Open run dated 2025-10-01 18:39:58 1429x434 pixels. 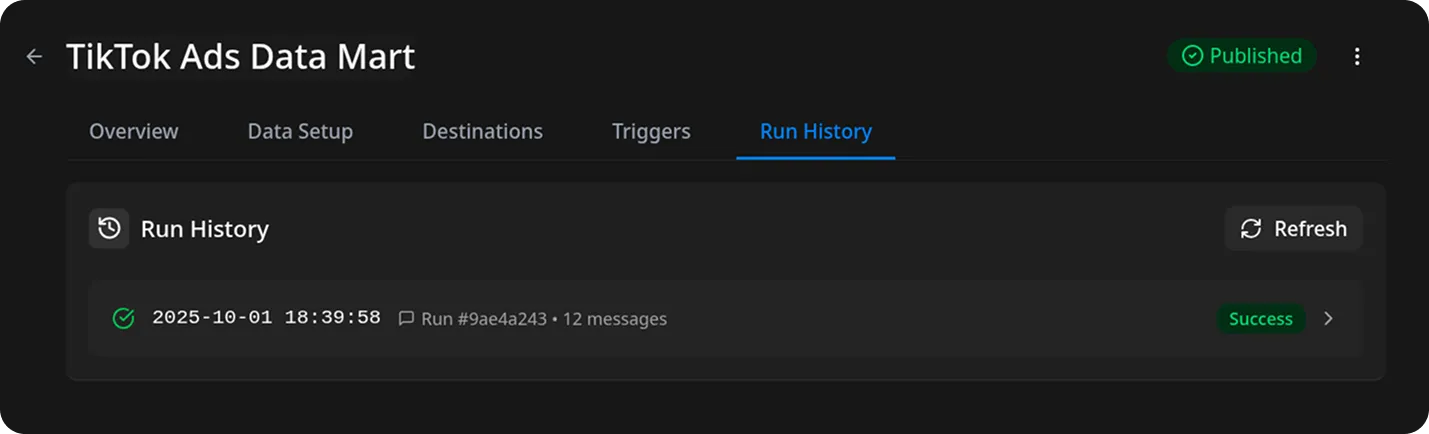click(266, 318)
